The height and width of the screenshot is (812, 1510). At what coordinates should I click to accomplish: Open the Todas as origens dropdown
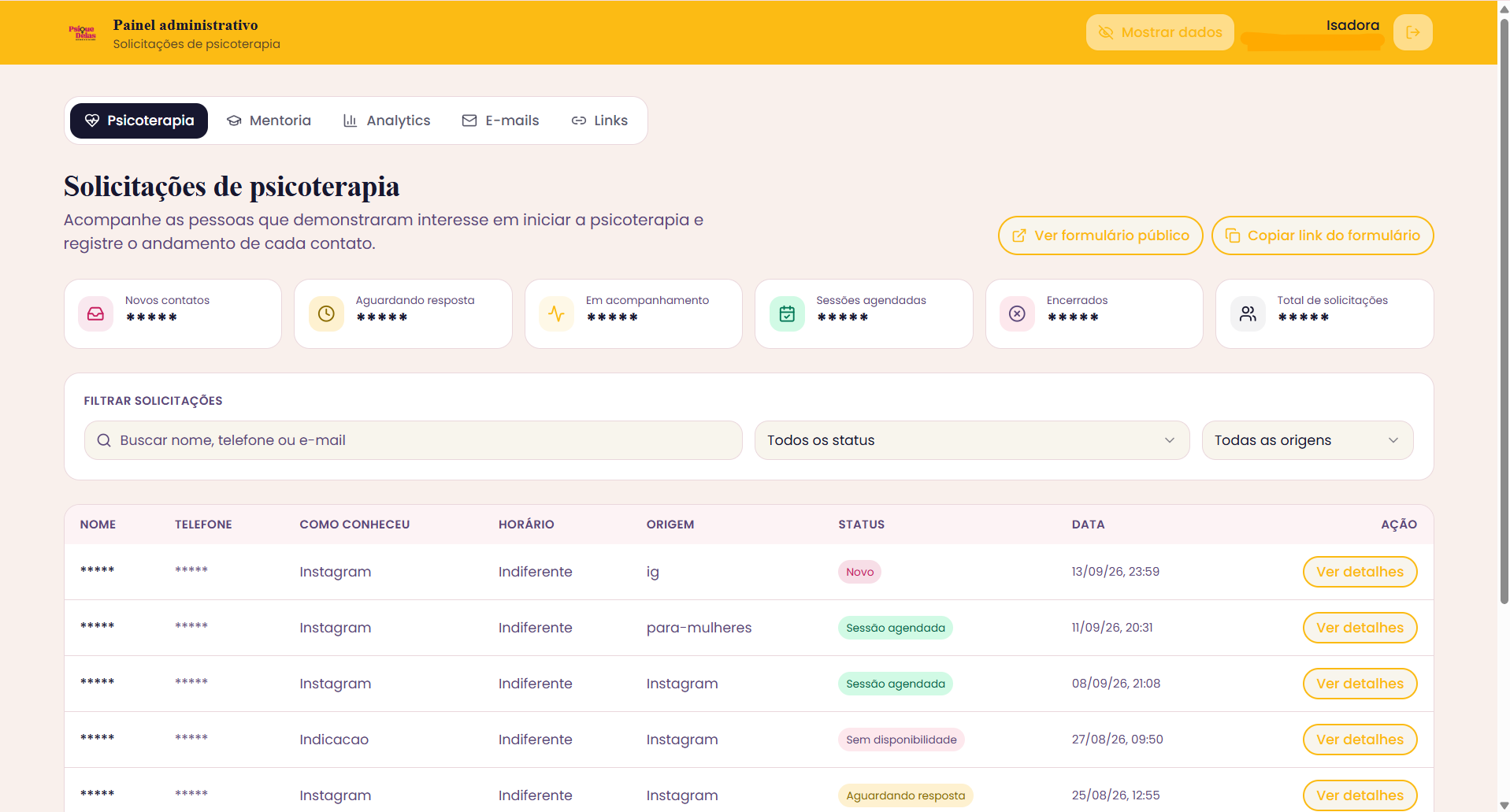1307,440
